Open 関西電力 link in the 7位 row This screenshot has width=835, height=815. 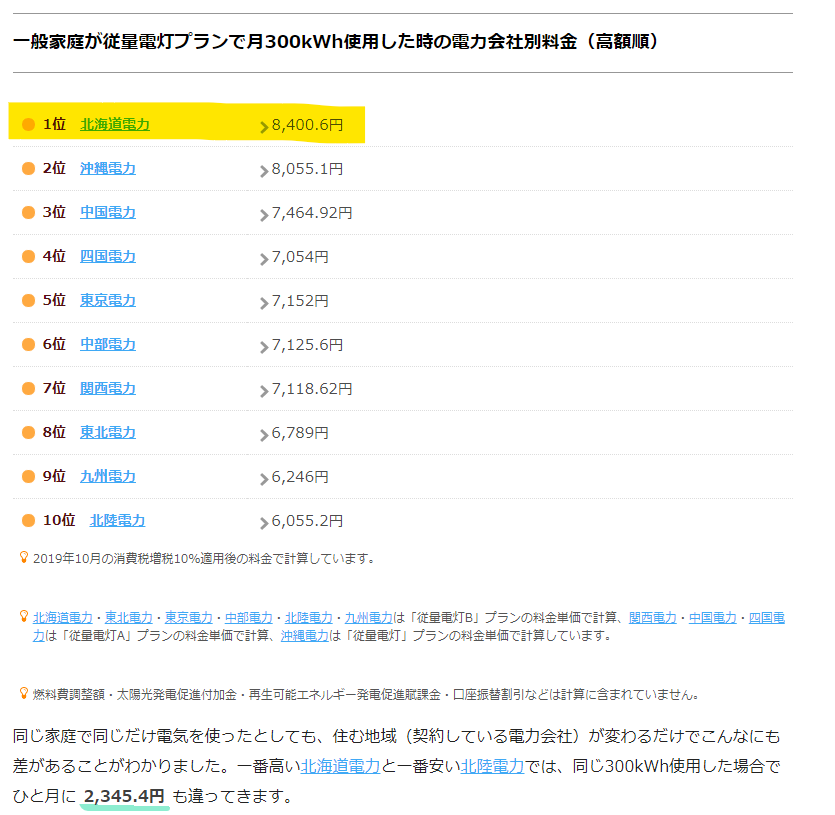108,388
